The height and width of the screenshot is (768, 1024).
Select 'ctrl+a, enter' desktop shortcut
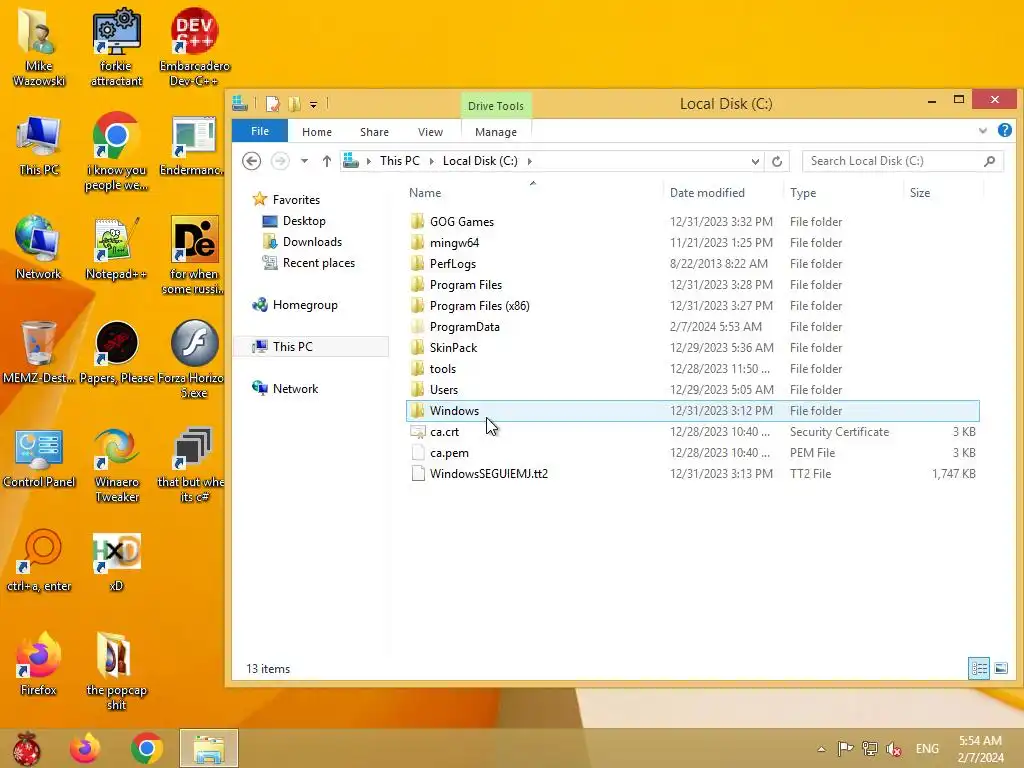tap(39, 560)
